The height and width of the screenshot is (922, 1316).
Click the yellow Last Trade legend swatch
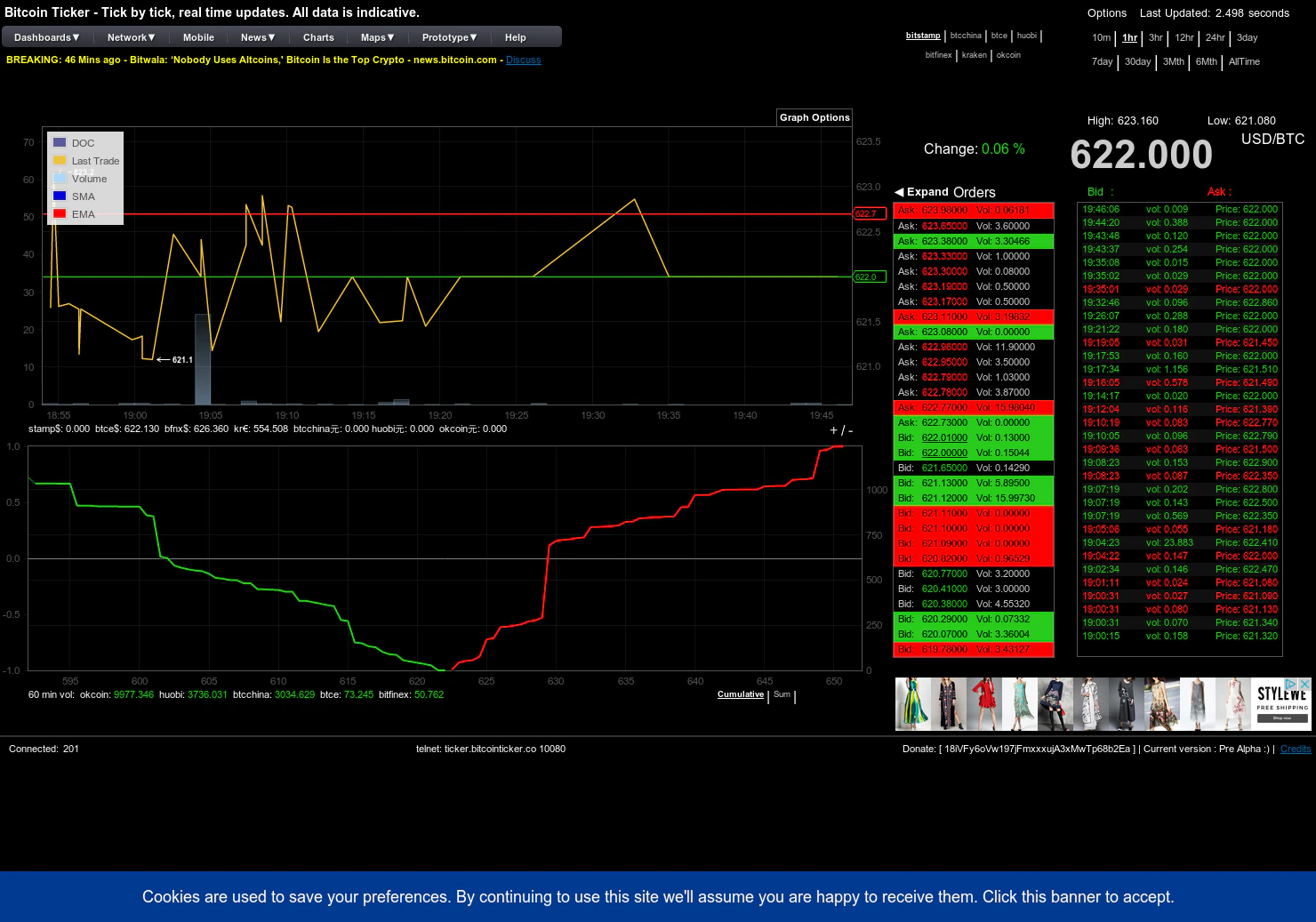tap(60, 160)
